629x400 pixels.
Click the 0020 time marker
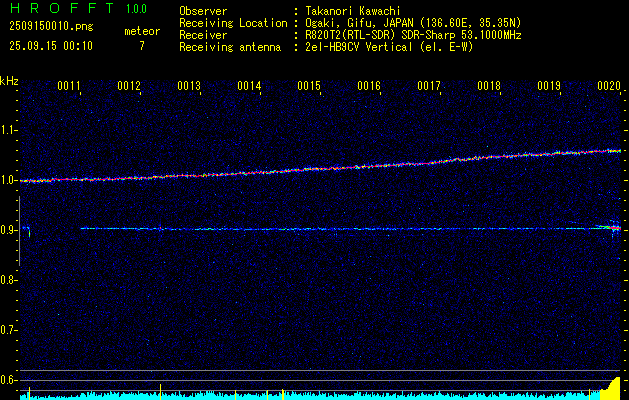pyautogui.click(x=609, y=85)
